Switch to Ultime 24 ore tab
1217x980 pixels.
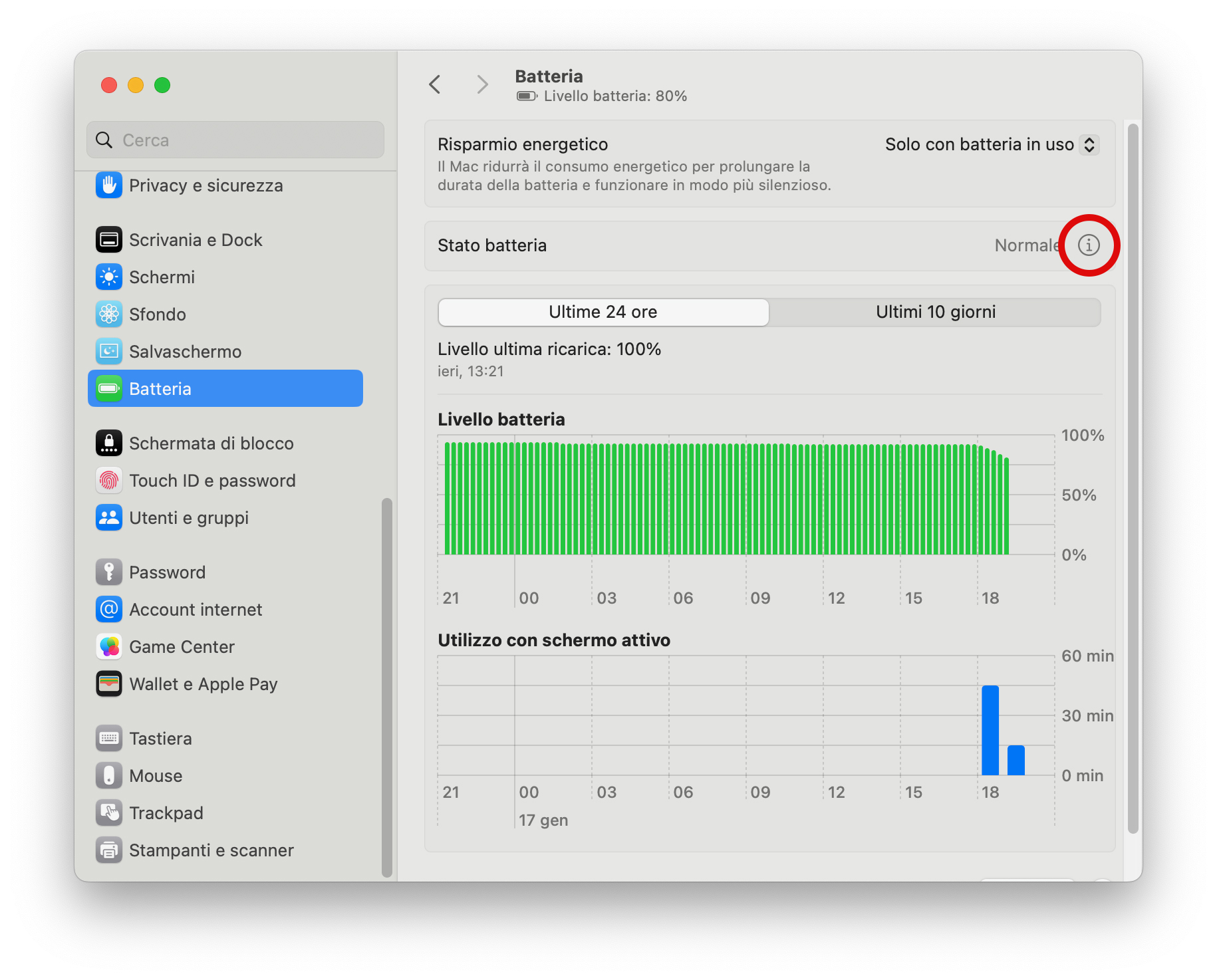coord(603,312)
